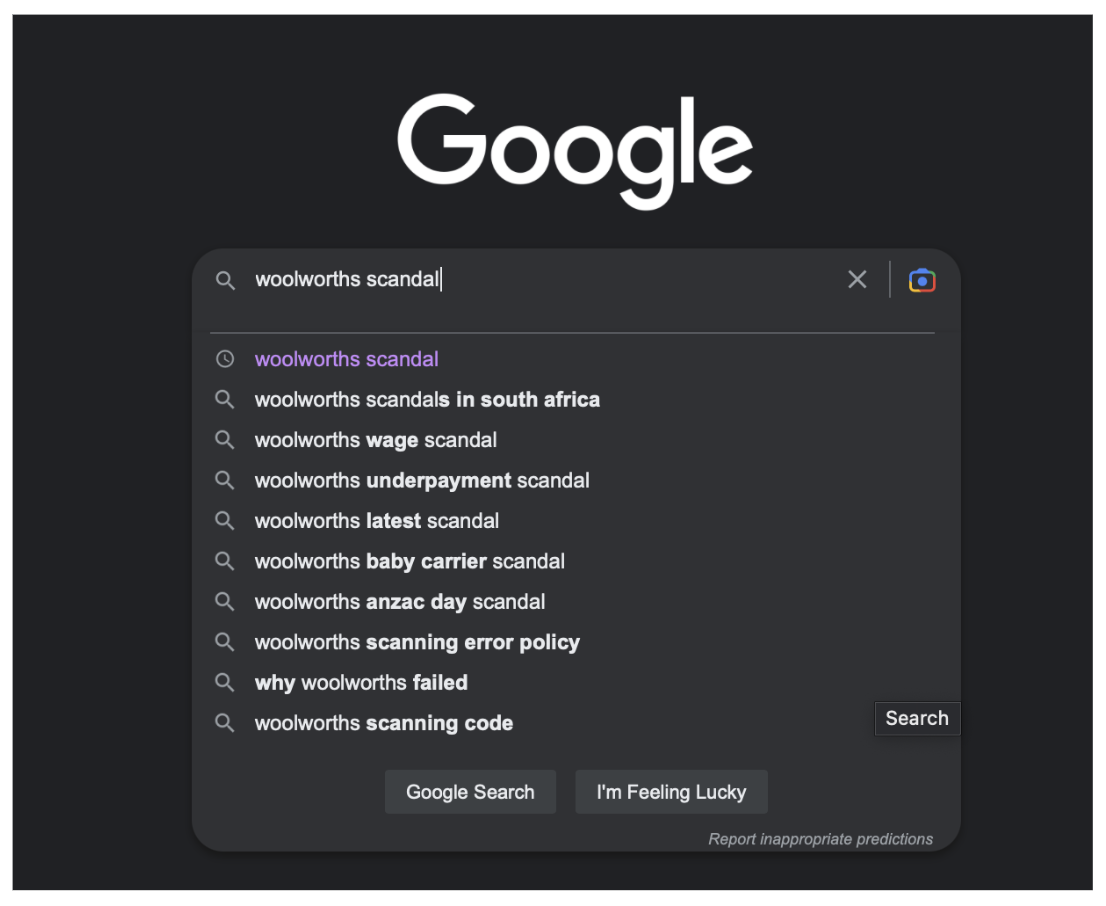The image size is (1106, 906).
Task: Clear the search box with the X icon
Action: point(857,279)
